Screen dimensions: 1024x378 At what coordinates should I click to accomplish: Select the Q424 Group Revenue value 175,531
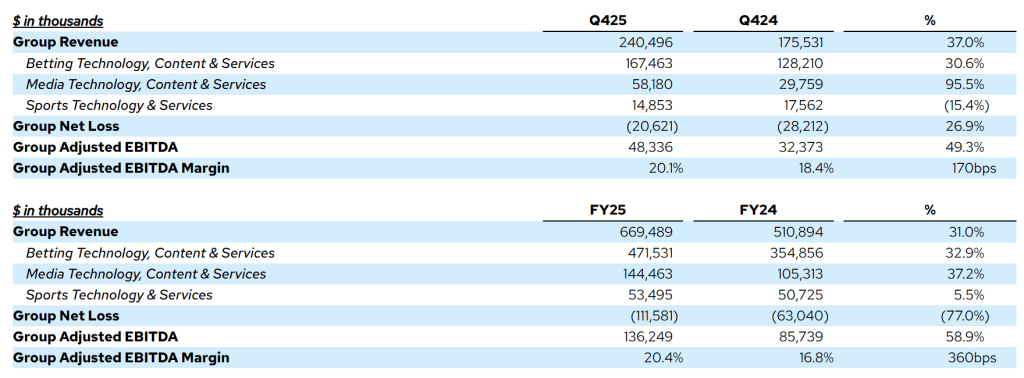click(x=797, y=42)
